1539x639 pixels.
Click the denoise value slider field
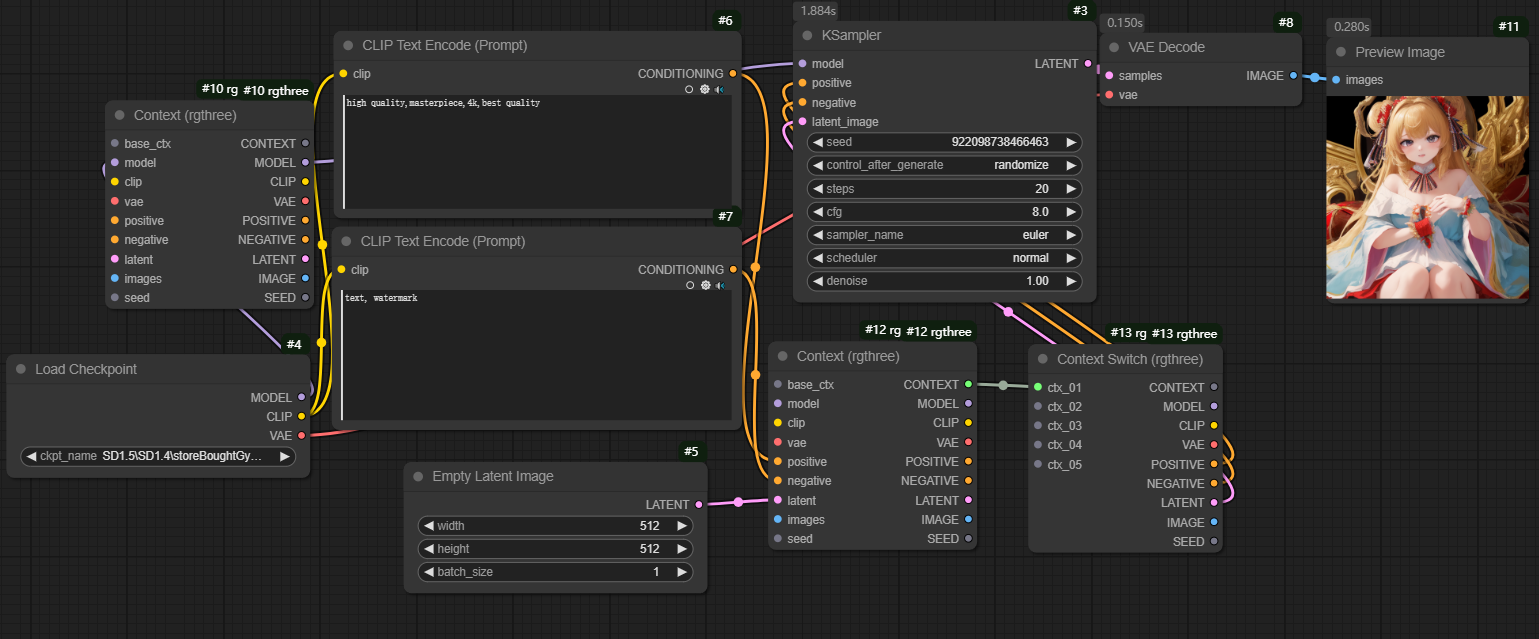coord(944,281)
